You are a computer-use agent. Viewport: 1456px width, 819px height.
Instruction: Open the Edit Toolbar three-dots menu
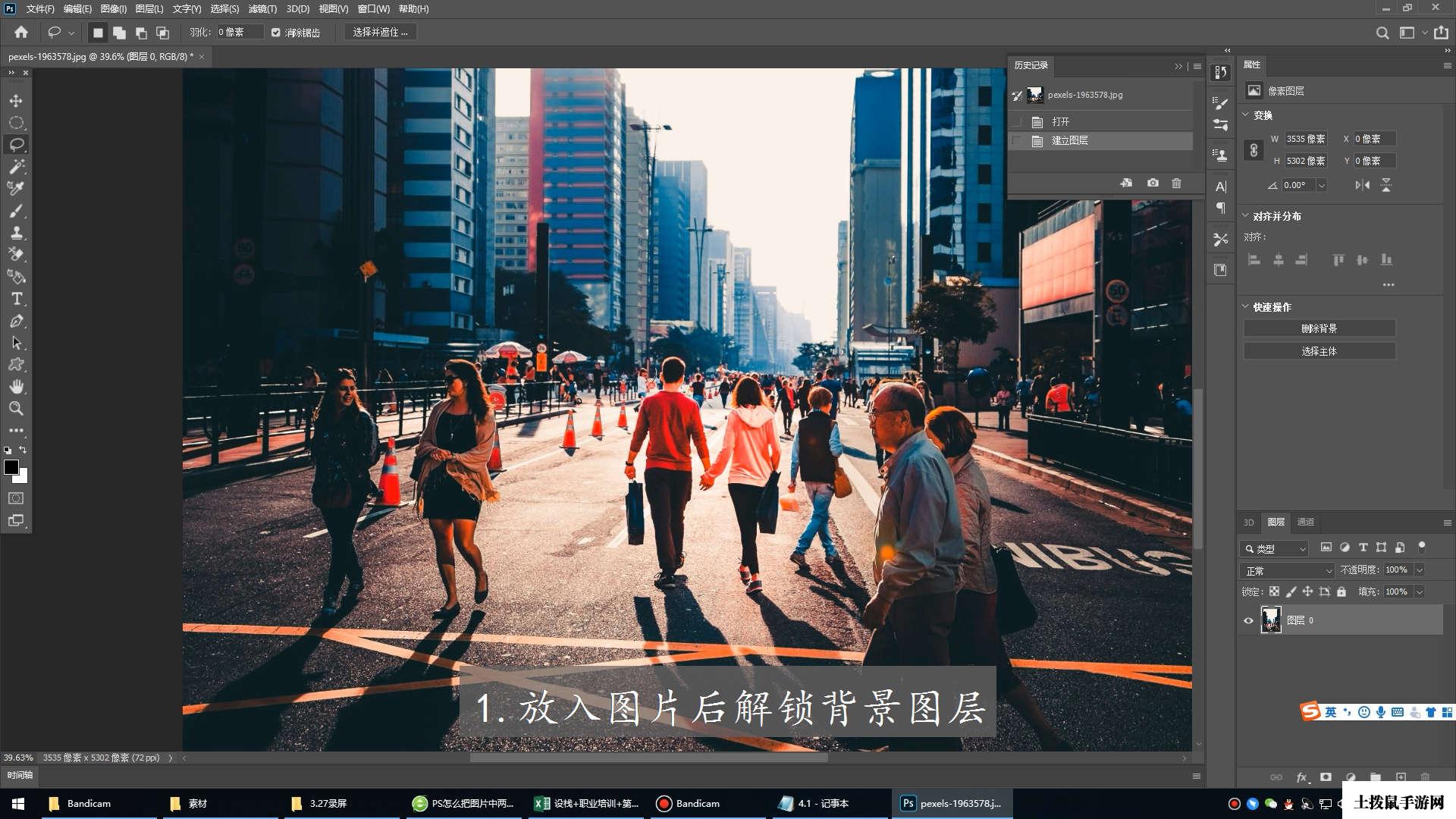coord(16,430)
